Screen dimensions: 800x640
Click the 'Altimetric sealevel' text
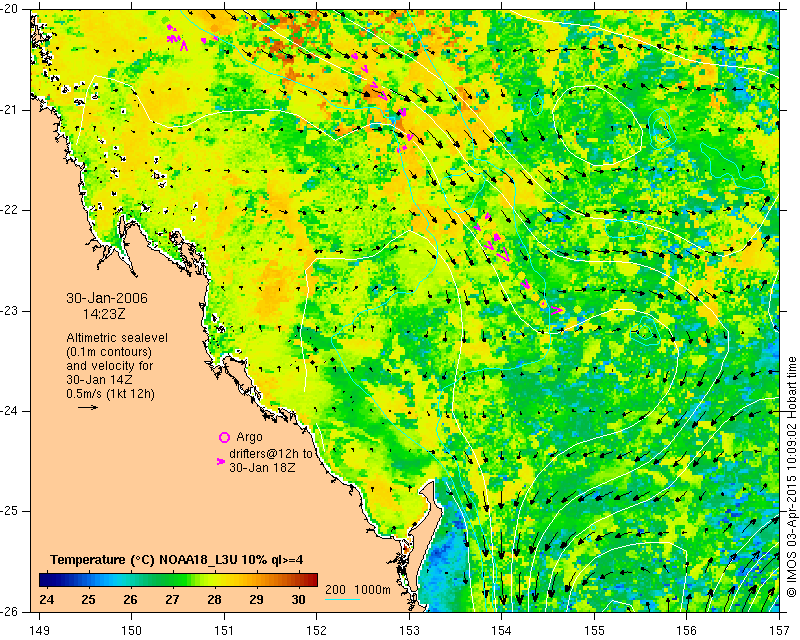click(x=117, y=338)
